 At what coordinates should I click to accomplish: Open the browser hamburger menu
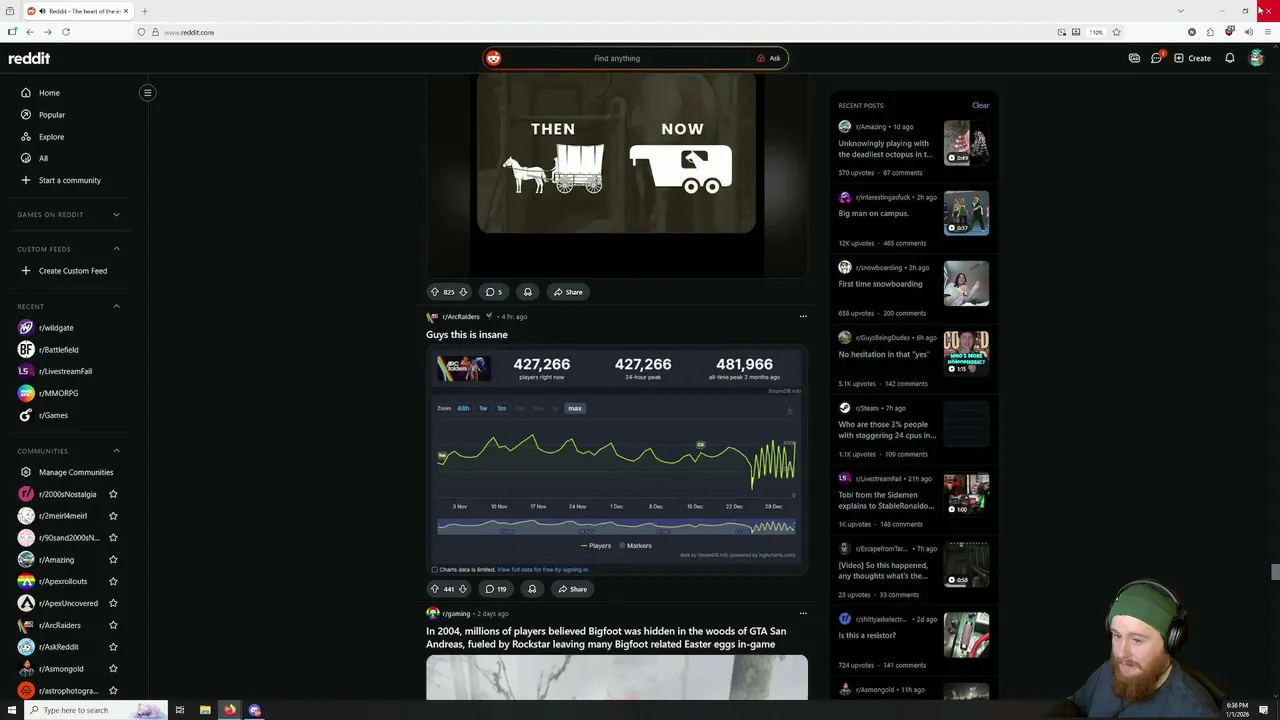tap(1267, 32)
